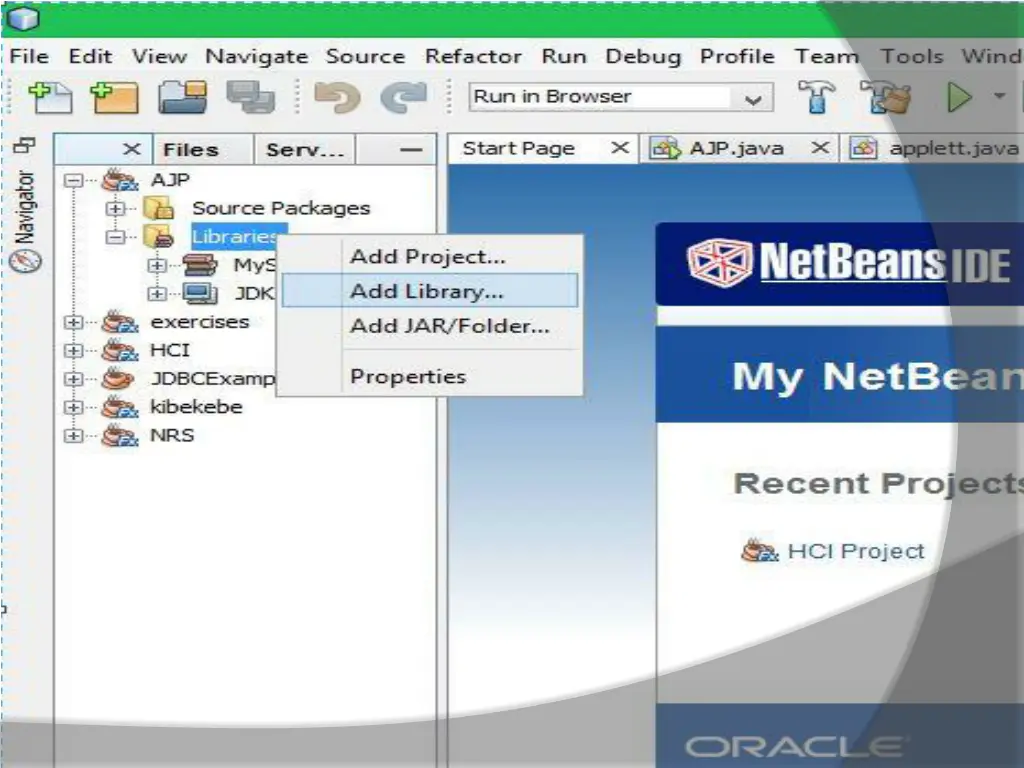Close the Start Page tab
The width and height of the screenshot is (1024, 768).
pos(620,148)
